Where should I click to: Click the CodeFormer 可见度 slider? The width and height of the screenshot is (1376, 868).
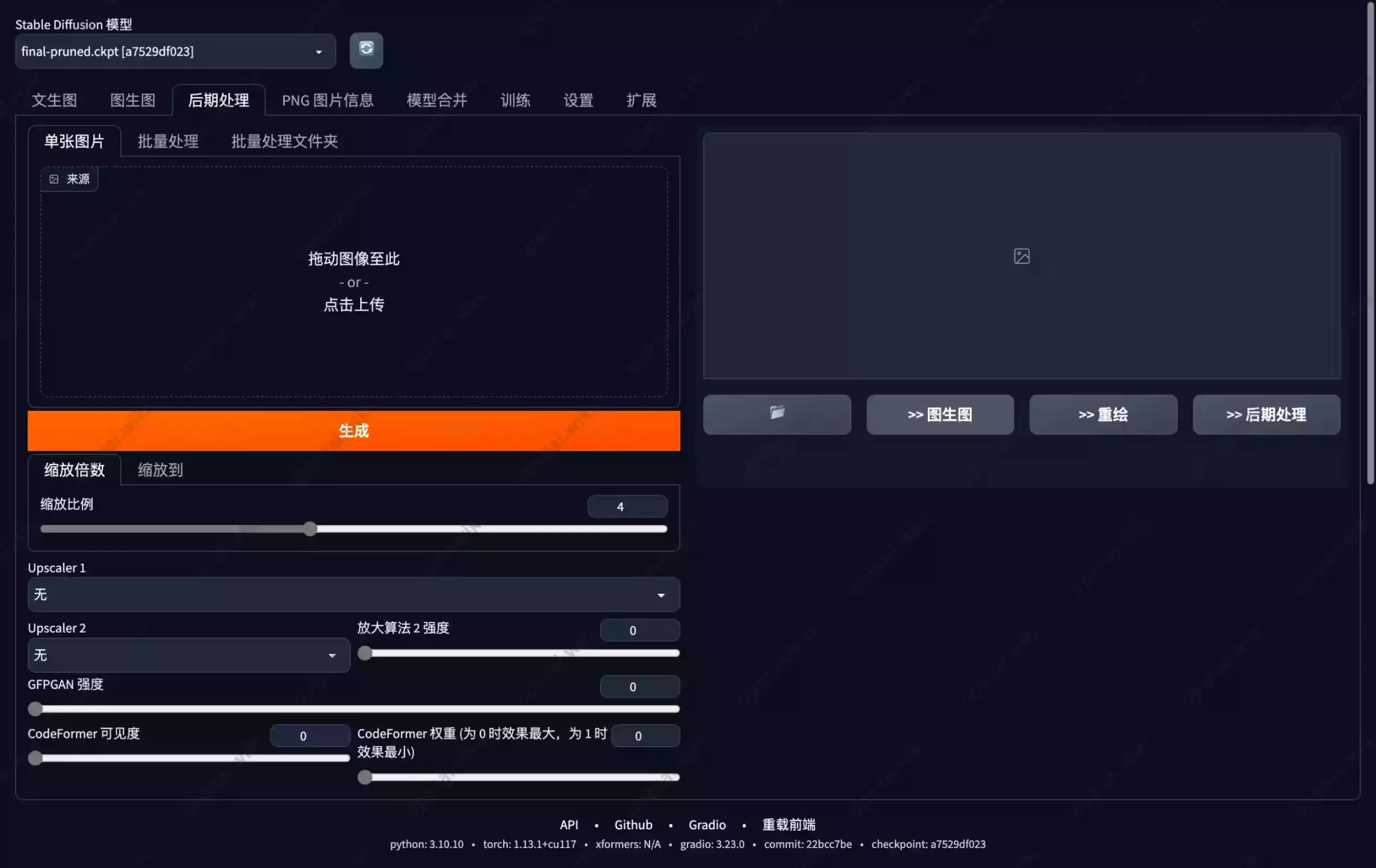click(189, 758)
